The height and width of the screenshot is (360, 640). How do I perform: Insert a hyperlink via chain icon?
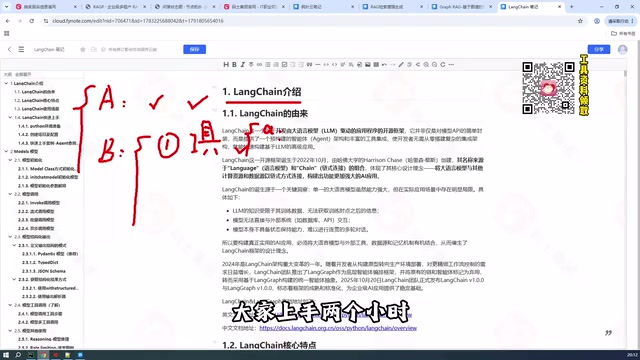click(259, 64)
